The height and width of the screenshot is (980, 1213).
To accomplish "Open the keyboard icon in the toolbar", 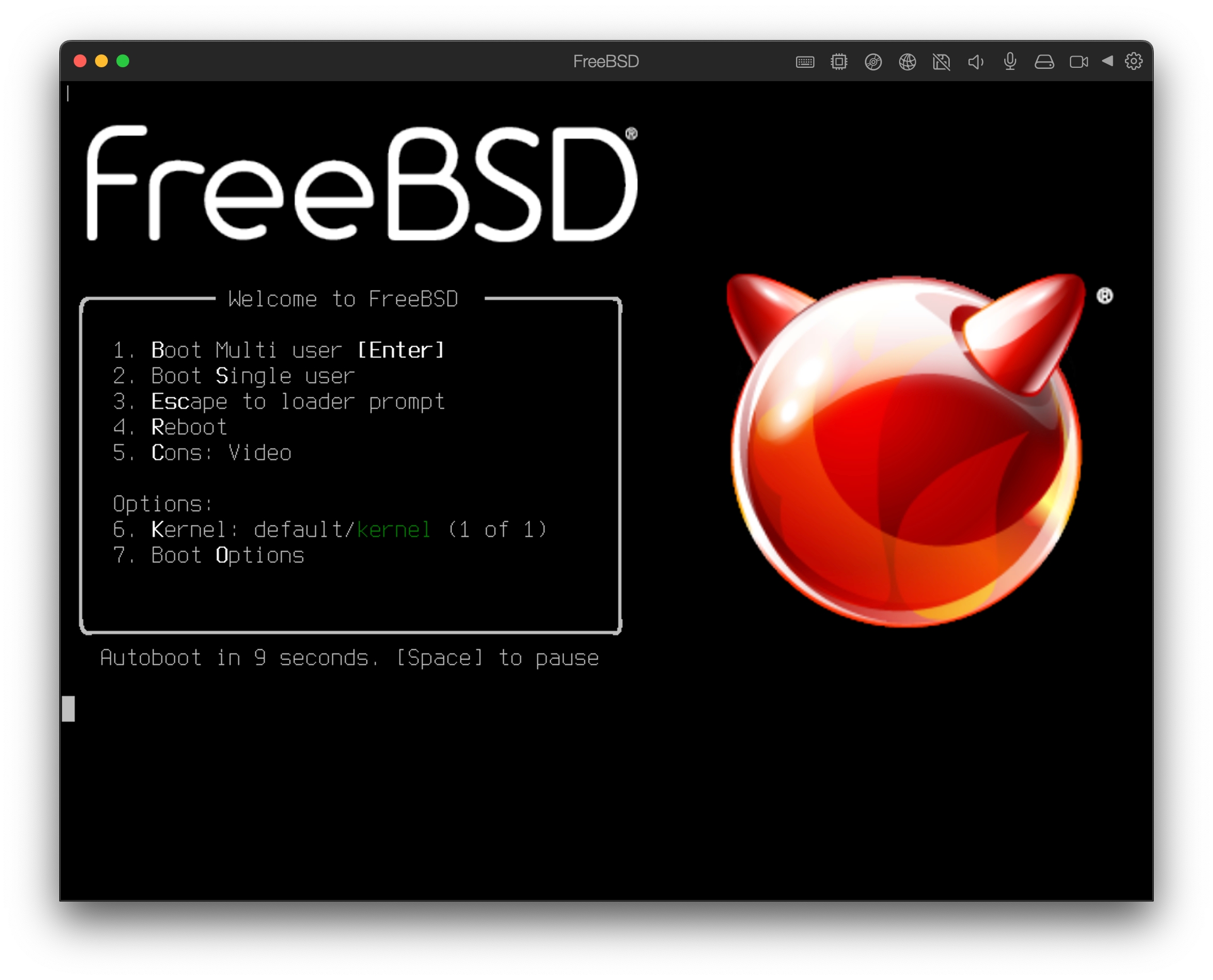I will (x=805, y=61).
